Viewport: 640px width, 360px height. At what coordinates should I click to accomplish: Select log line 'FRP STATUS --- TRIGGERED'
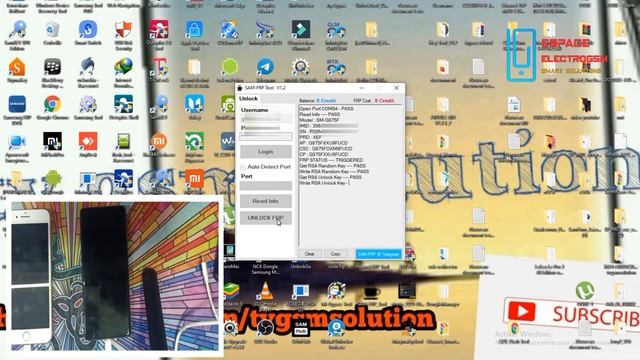(x=331, y=160)
